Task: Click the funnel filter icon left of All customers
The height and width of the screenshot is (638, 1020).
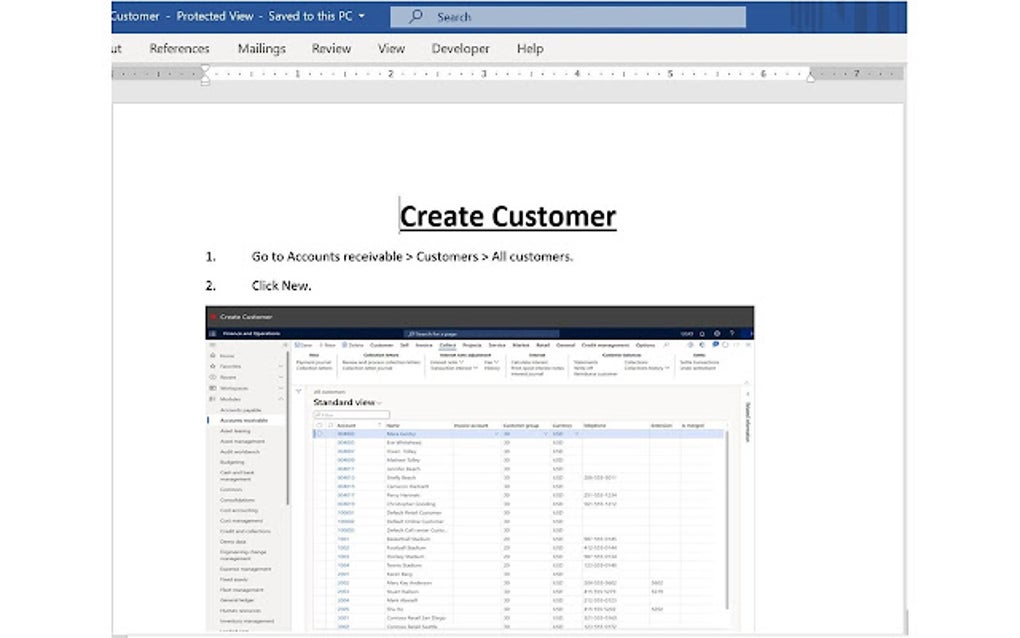Action: [x=298, y=391]
